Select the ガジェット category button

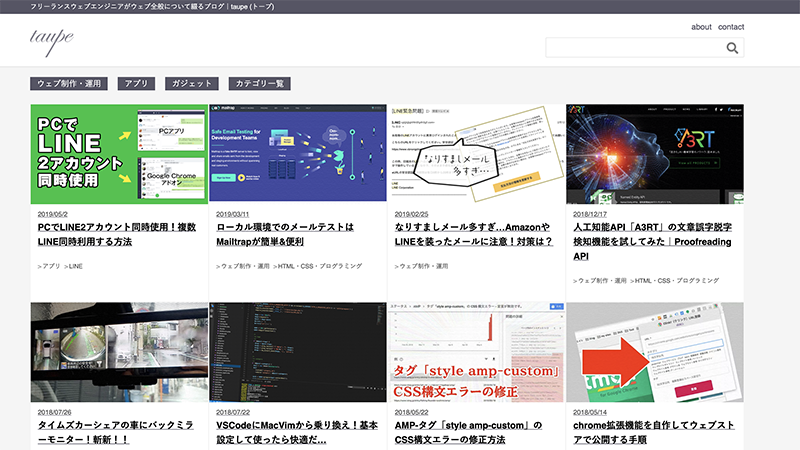(192, 84)
